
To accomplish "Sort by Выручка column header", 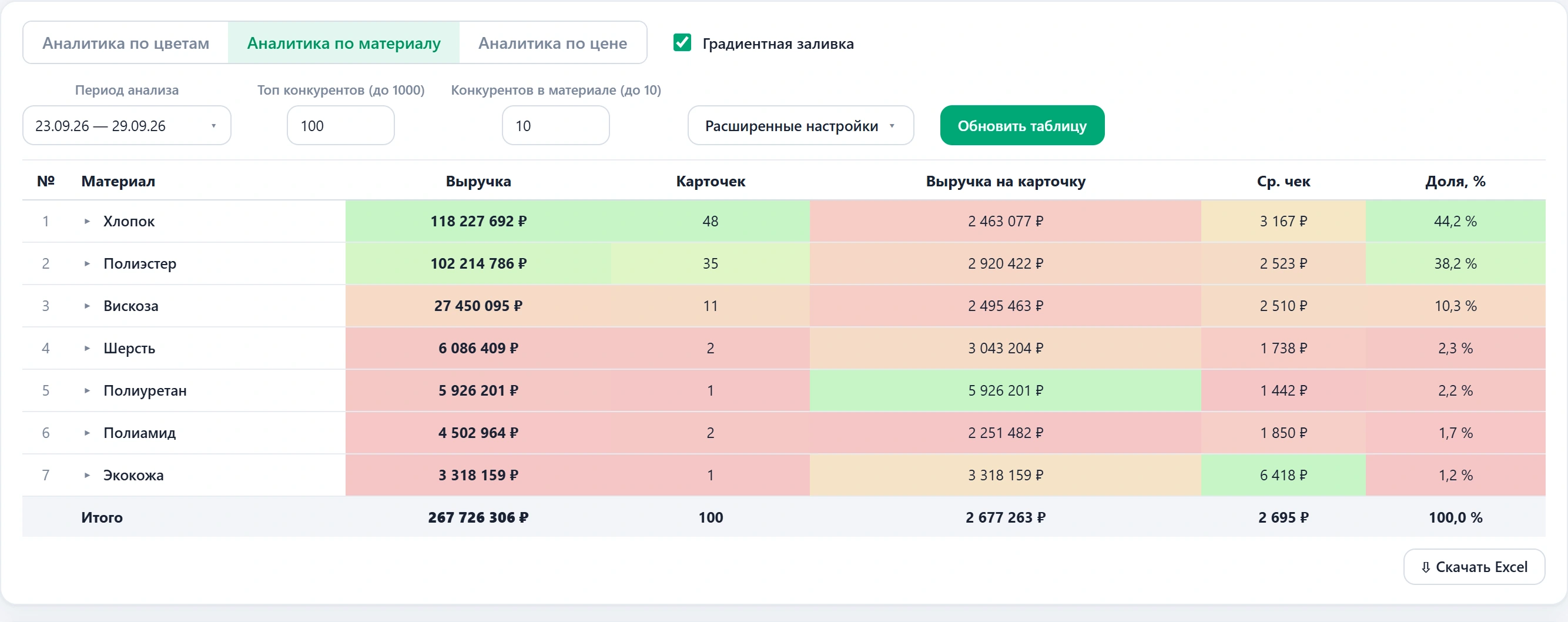I will (478, 181).
